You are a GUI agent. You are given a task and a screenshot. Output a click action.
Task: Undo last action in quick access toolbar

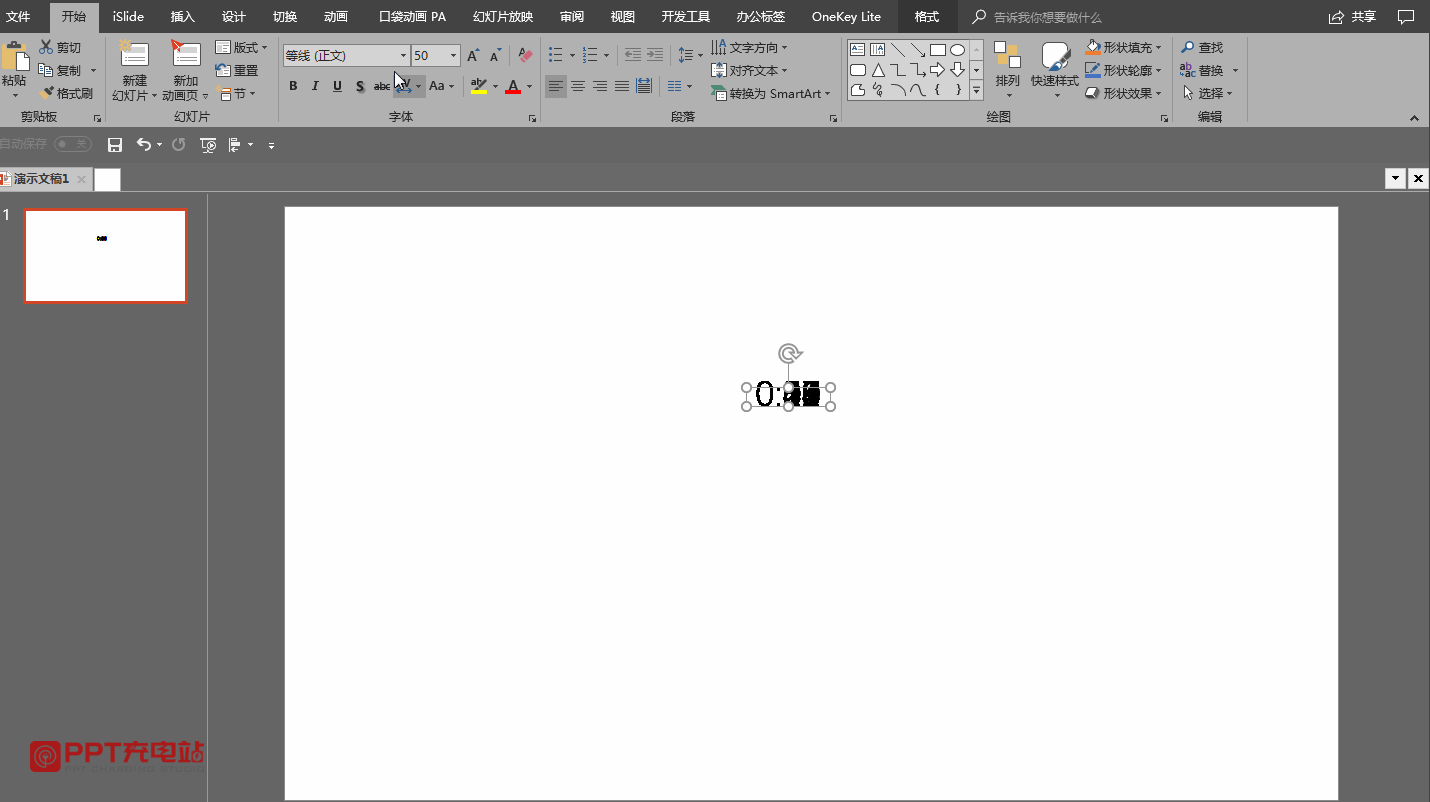point(144,145)
